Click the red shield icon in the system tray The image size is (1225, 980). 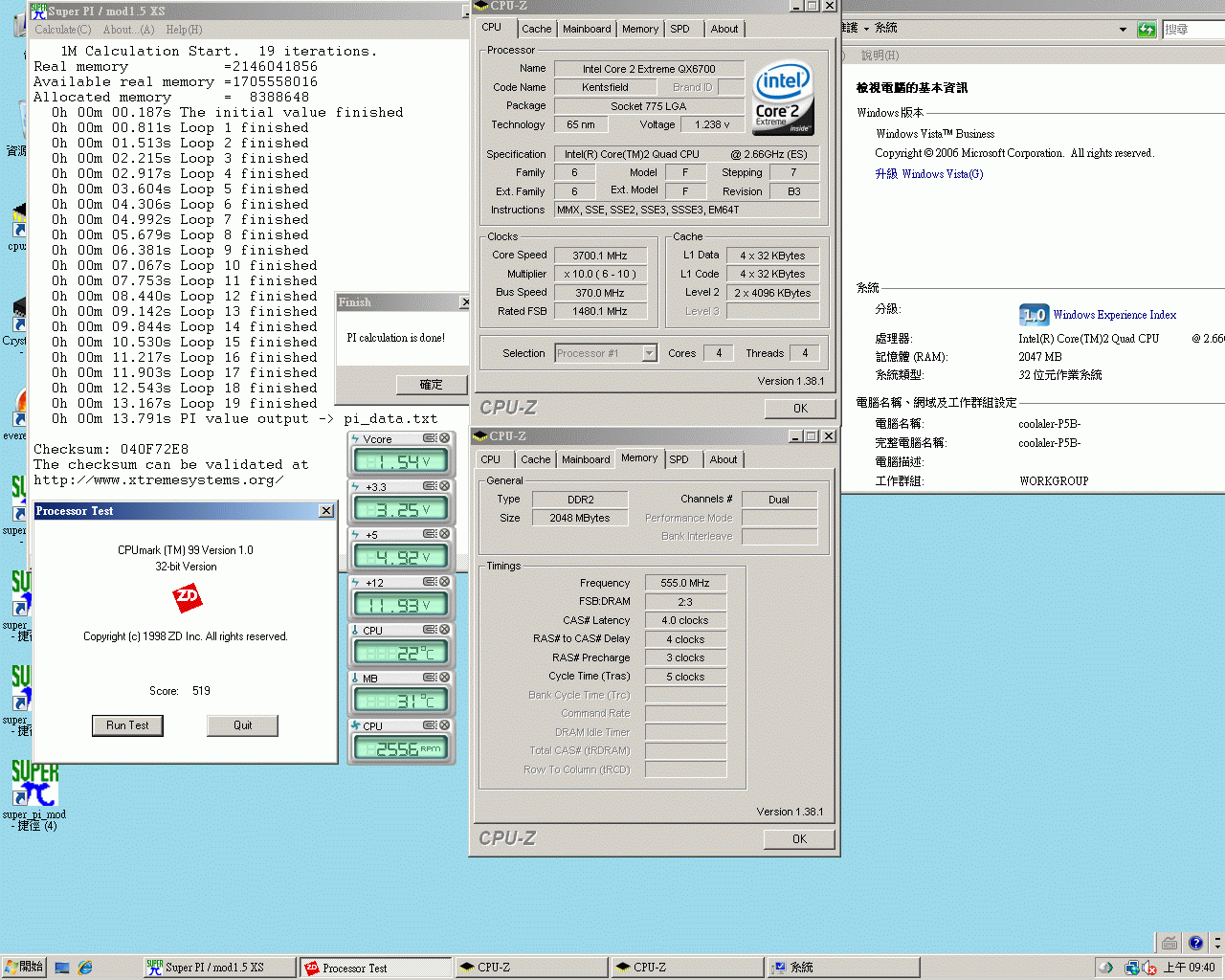(x=1147, y=968)
